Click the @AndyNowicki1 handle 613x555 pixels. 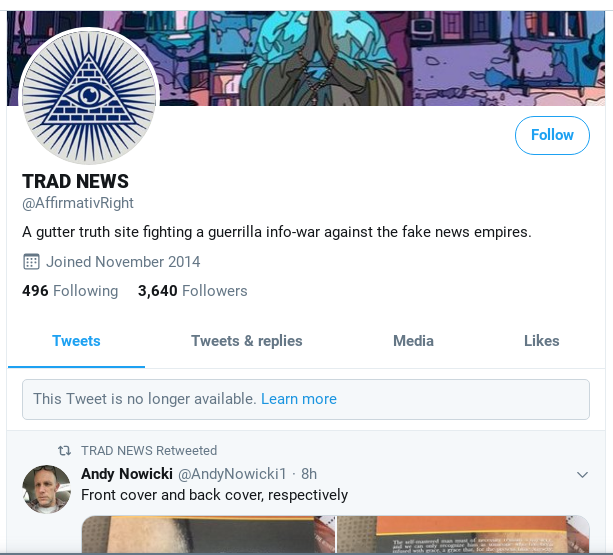[232, 474]
